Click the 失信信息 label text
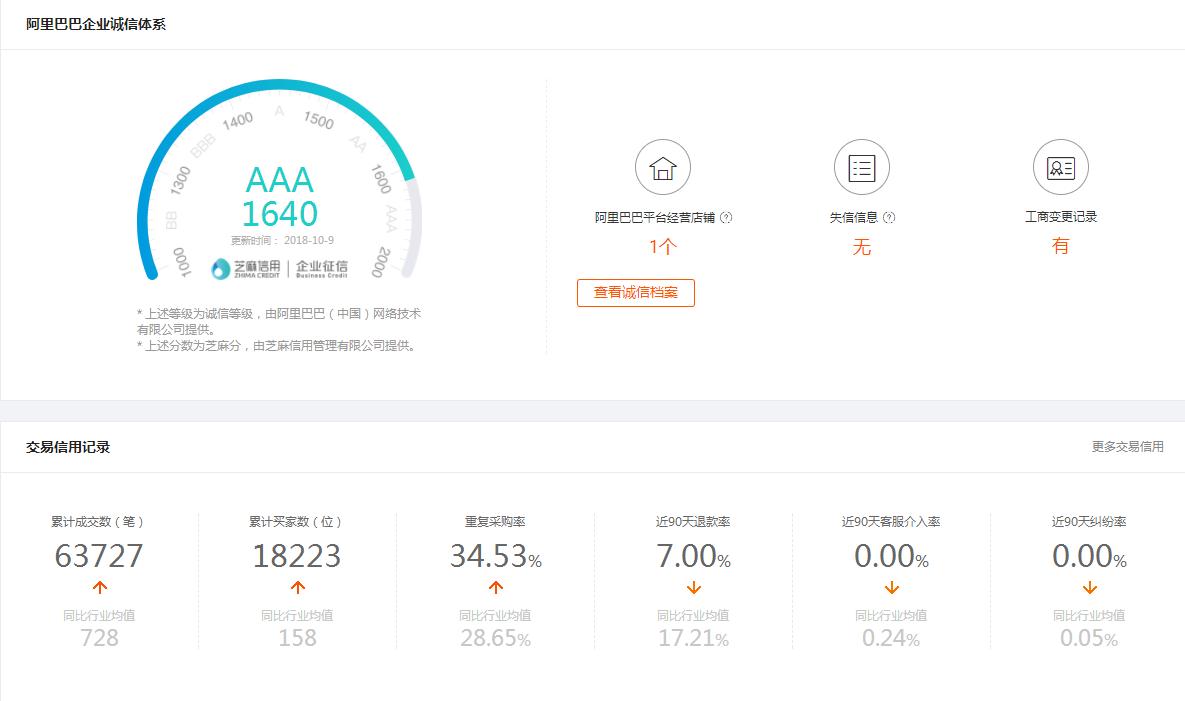This screenshot has height=701, width=1185. click(x=854, y=218)
